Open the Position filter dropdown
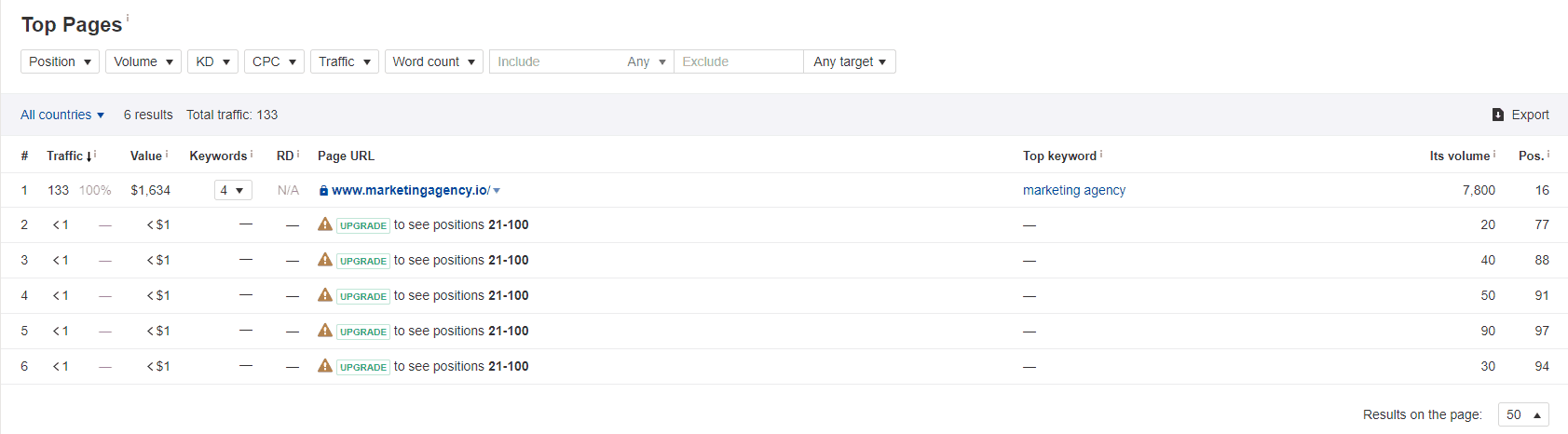Viewport: 1568px width, 434px height. tap(60, 61)
